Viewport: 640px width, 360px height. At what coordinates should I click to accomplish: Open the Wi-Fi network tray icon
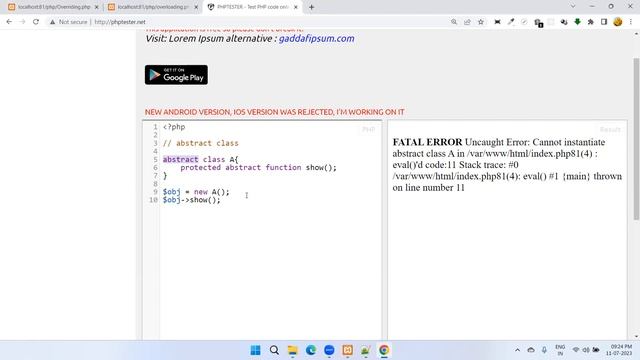[576, 350]
